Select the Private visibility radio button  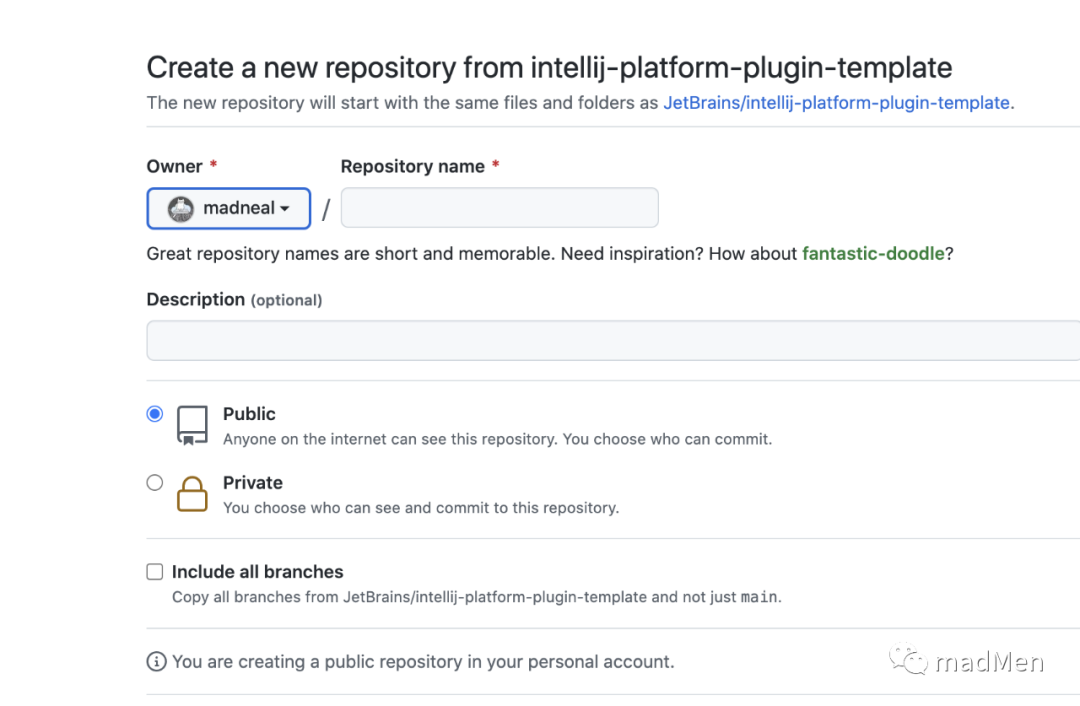click(155, 483)
